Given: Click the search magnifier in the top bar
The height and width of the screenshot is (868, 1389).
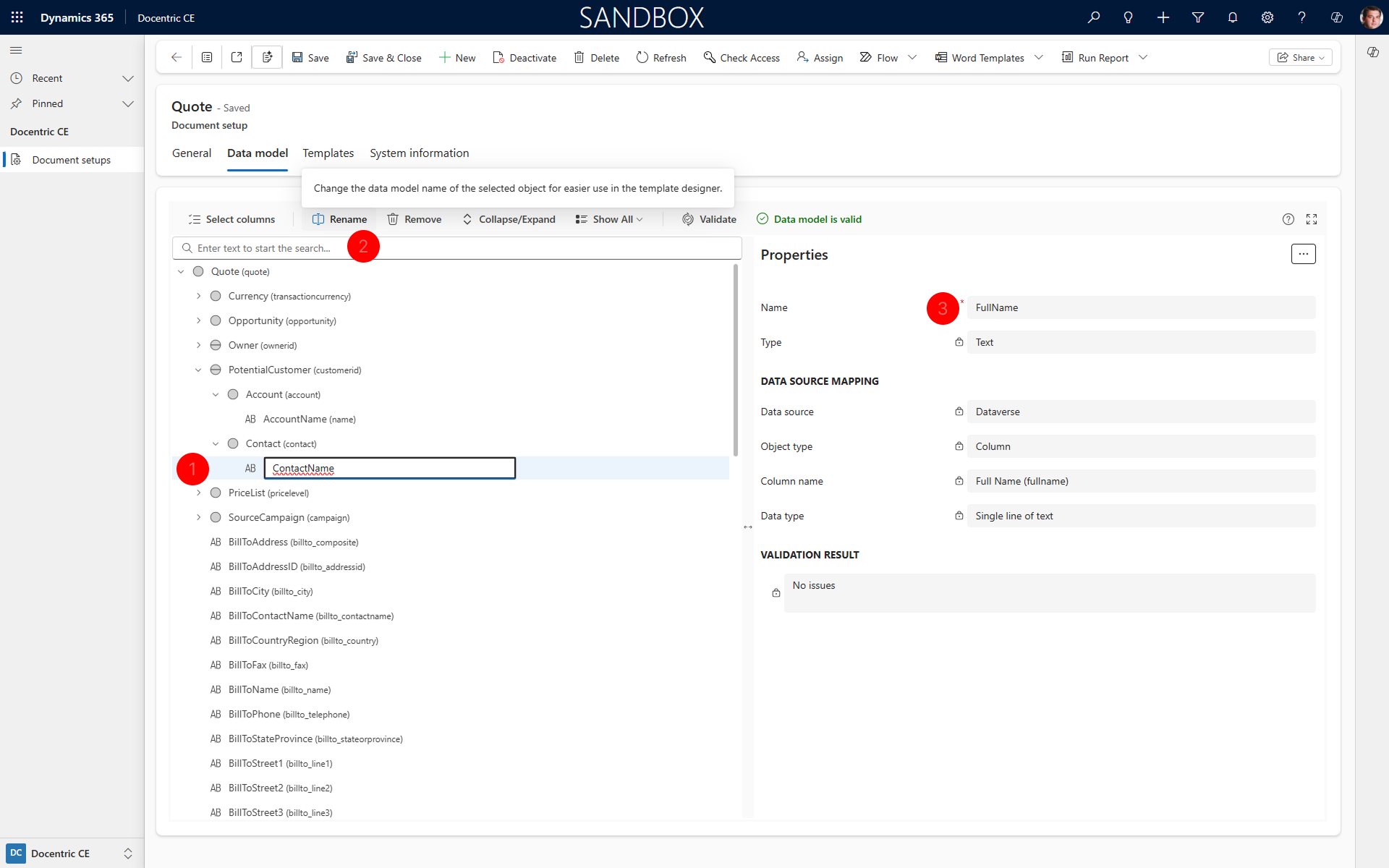Looking at the screenshot, I should [1094, 17].
